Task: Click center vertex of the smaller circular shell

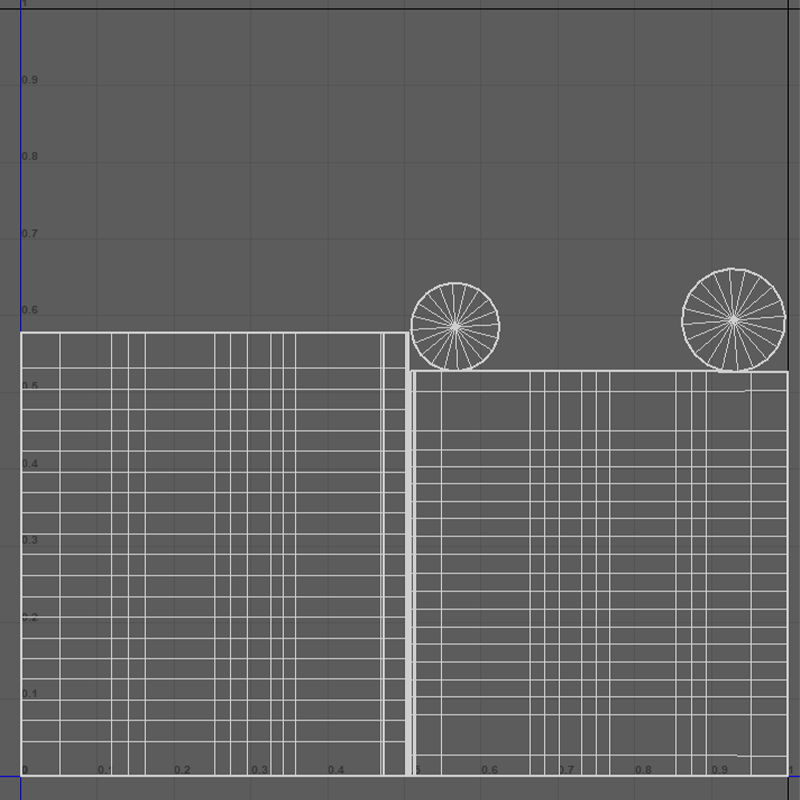Action: (455, 326)
